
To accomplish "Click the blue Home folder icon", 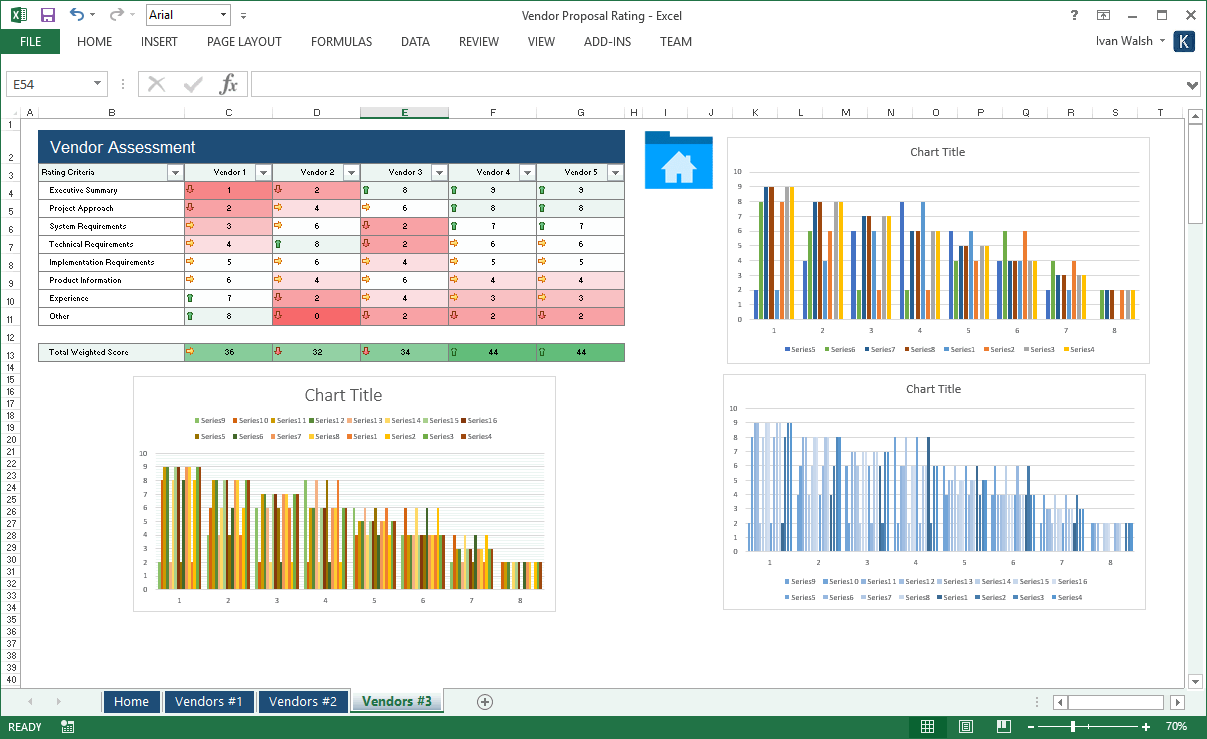I will coord(678,160).
